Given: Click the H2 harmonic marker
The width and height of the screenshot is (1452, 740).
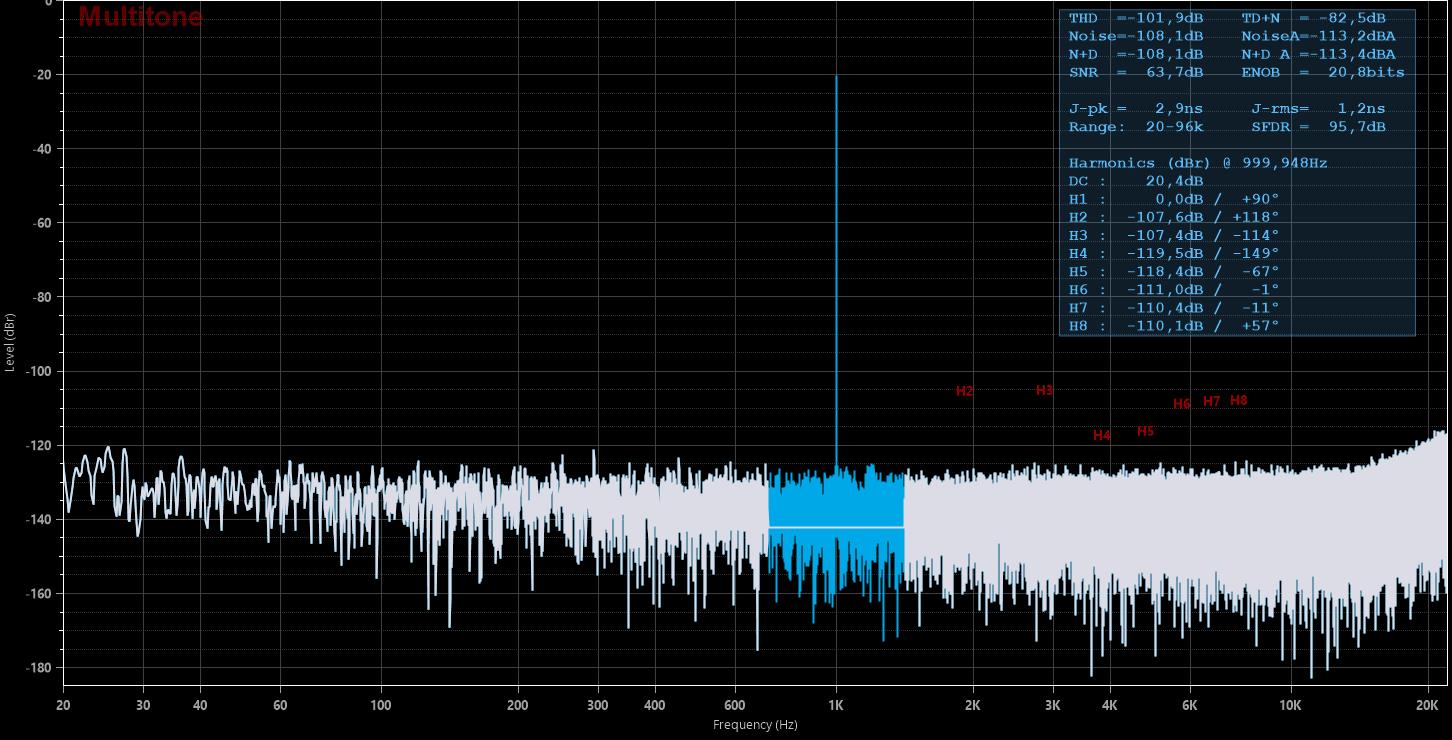Looking at the screenshot, I should [964, 391].
